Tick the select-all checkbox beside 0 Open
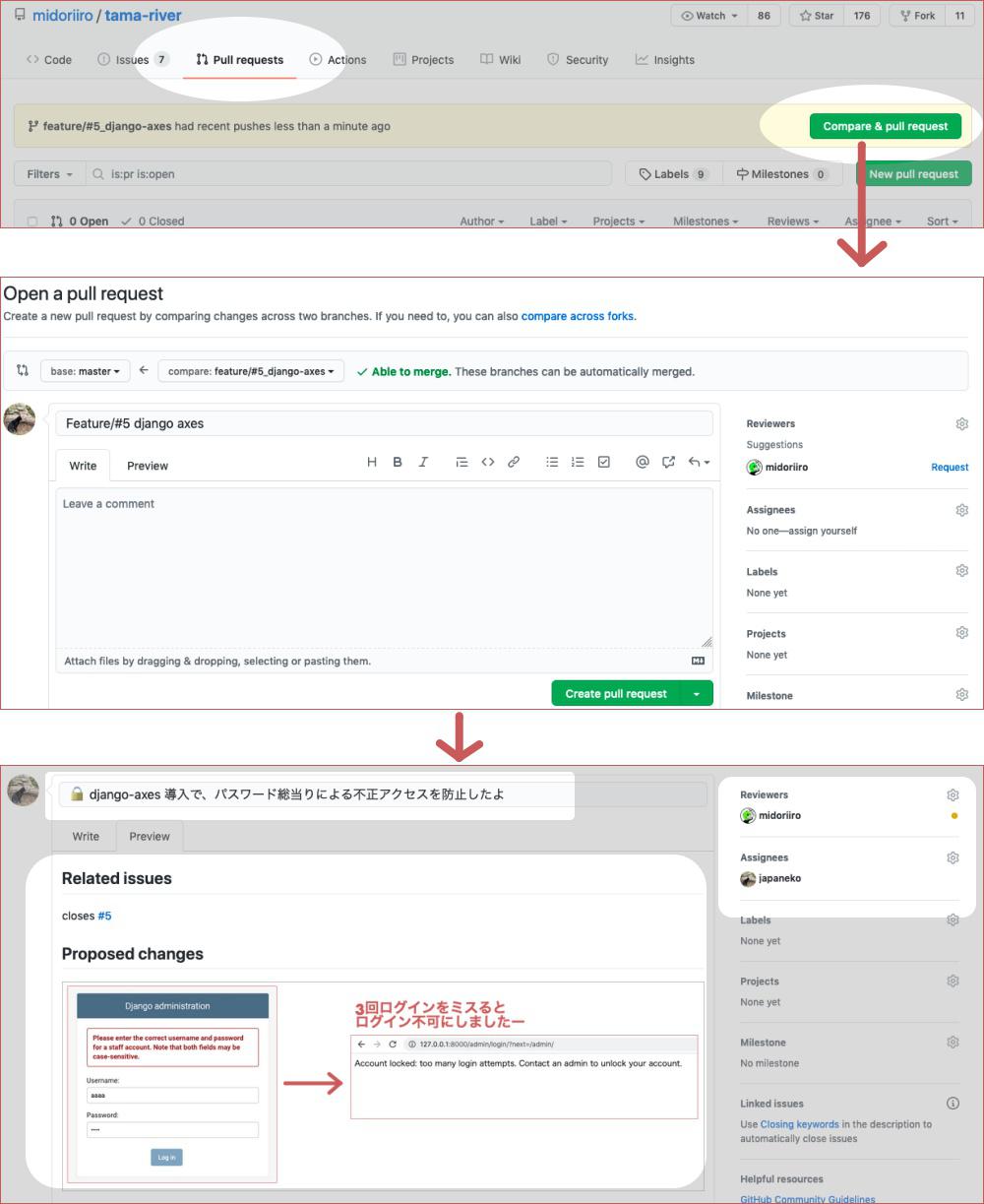984x1204 pixels. click(x=32, y=222)
